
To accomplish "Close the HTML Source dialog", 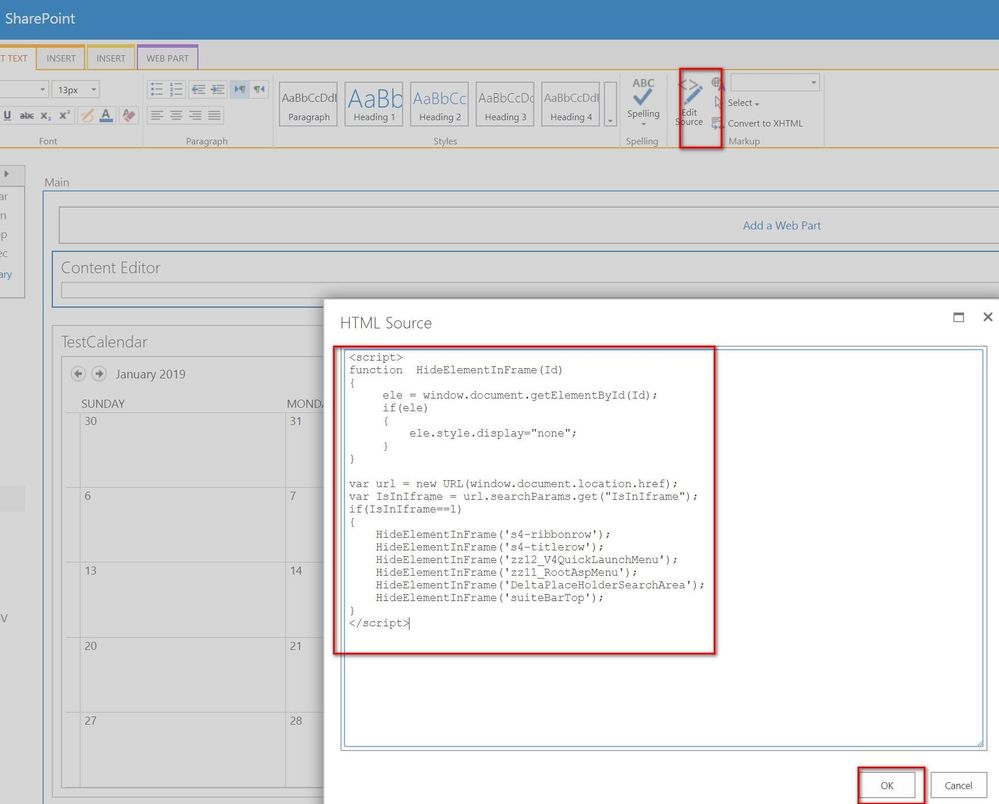I will (x=988, y=317).
